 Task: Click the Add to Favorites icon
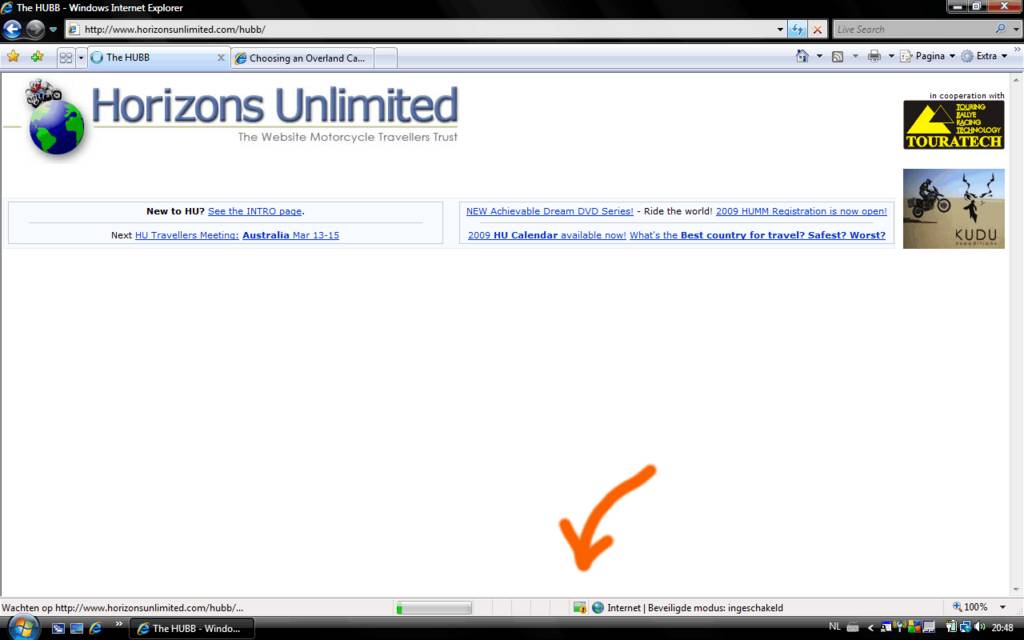(x=37, y=57)
